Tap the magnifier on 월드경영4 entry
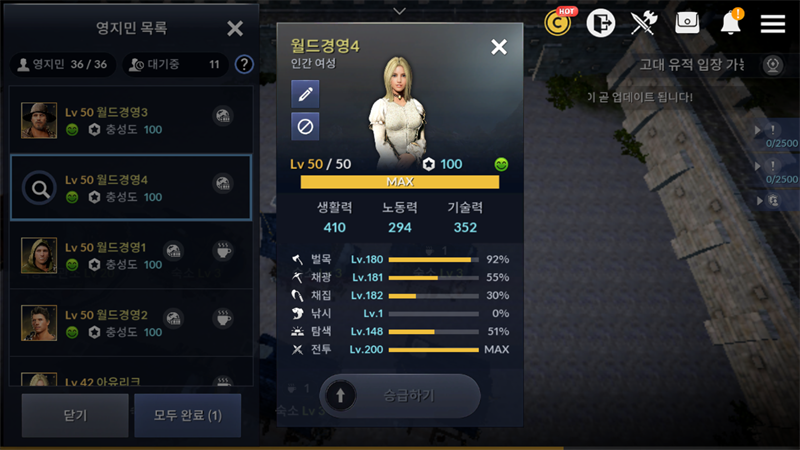This screenshot has height=450, width=800. [x=39, y=188]
